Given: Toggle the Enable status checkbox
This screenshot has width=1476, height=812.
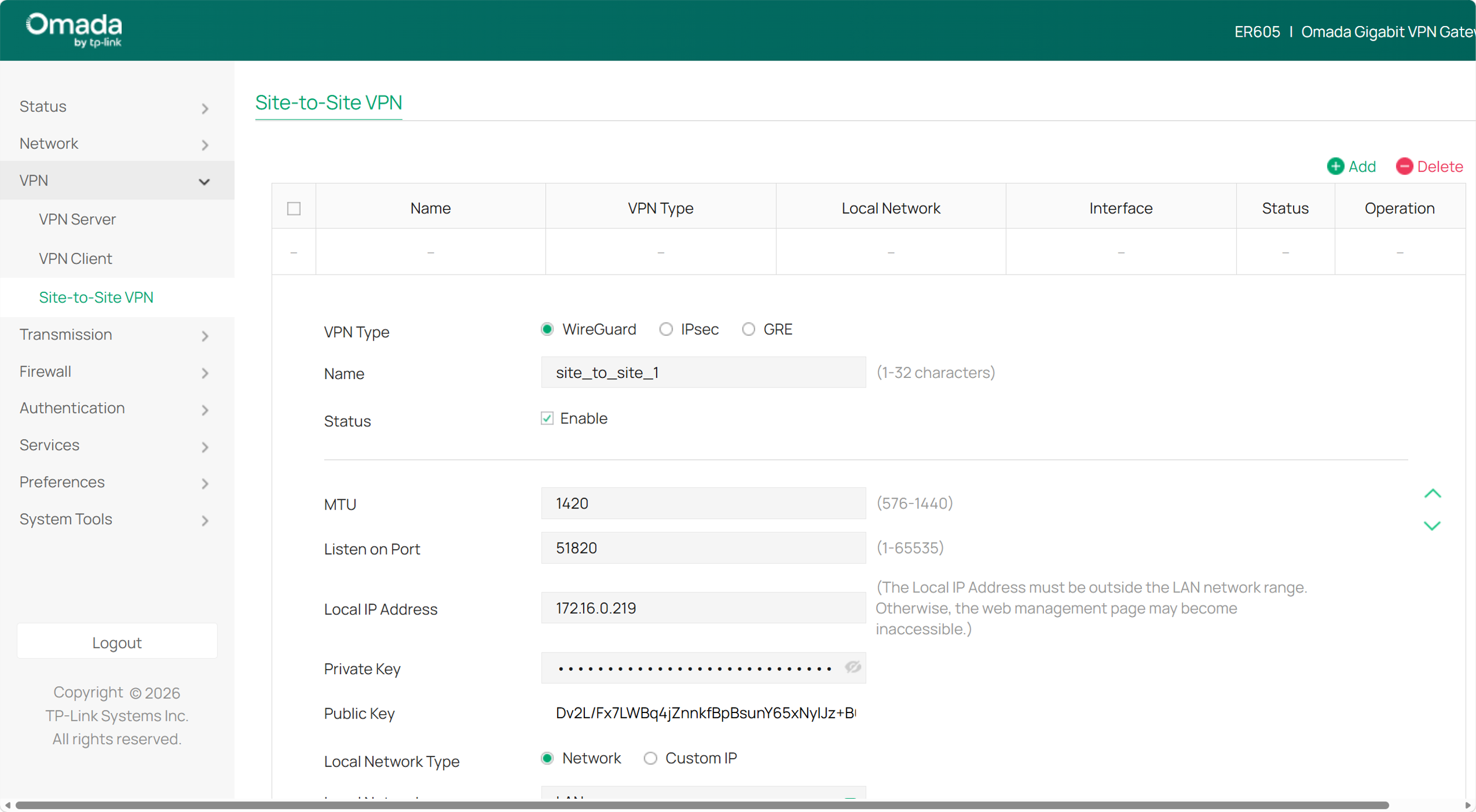Looking at the screenshot, I should (x=547, y=419).
